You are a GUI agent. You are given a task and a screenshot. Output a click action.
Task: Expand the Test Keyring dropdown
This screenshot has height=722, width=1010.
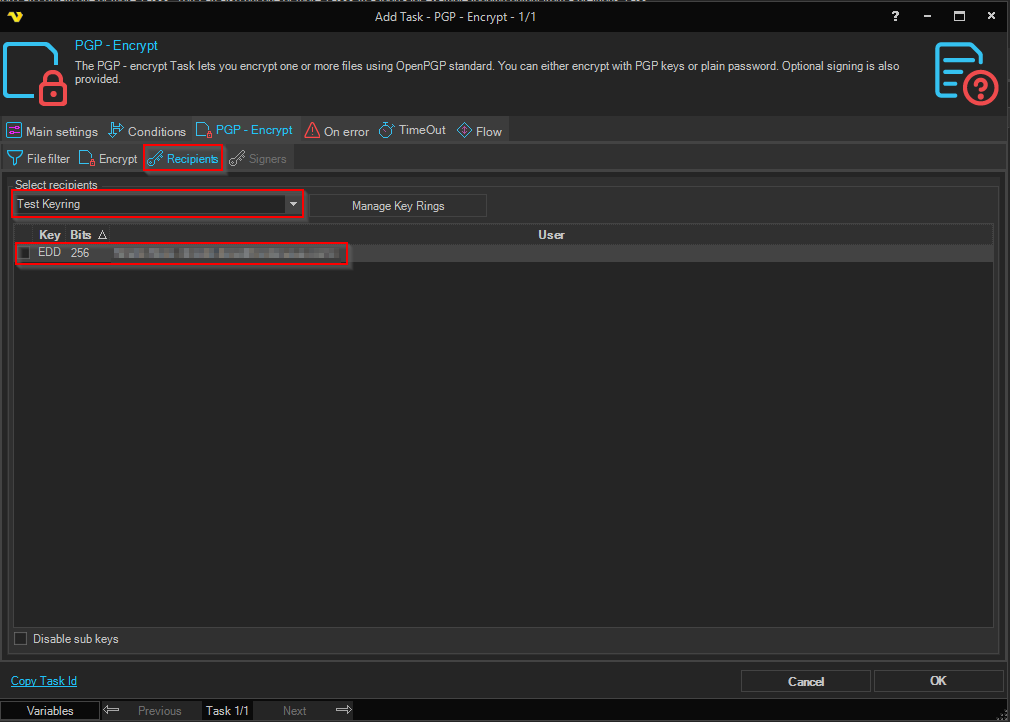[x=293, y=204]
